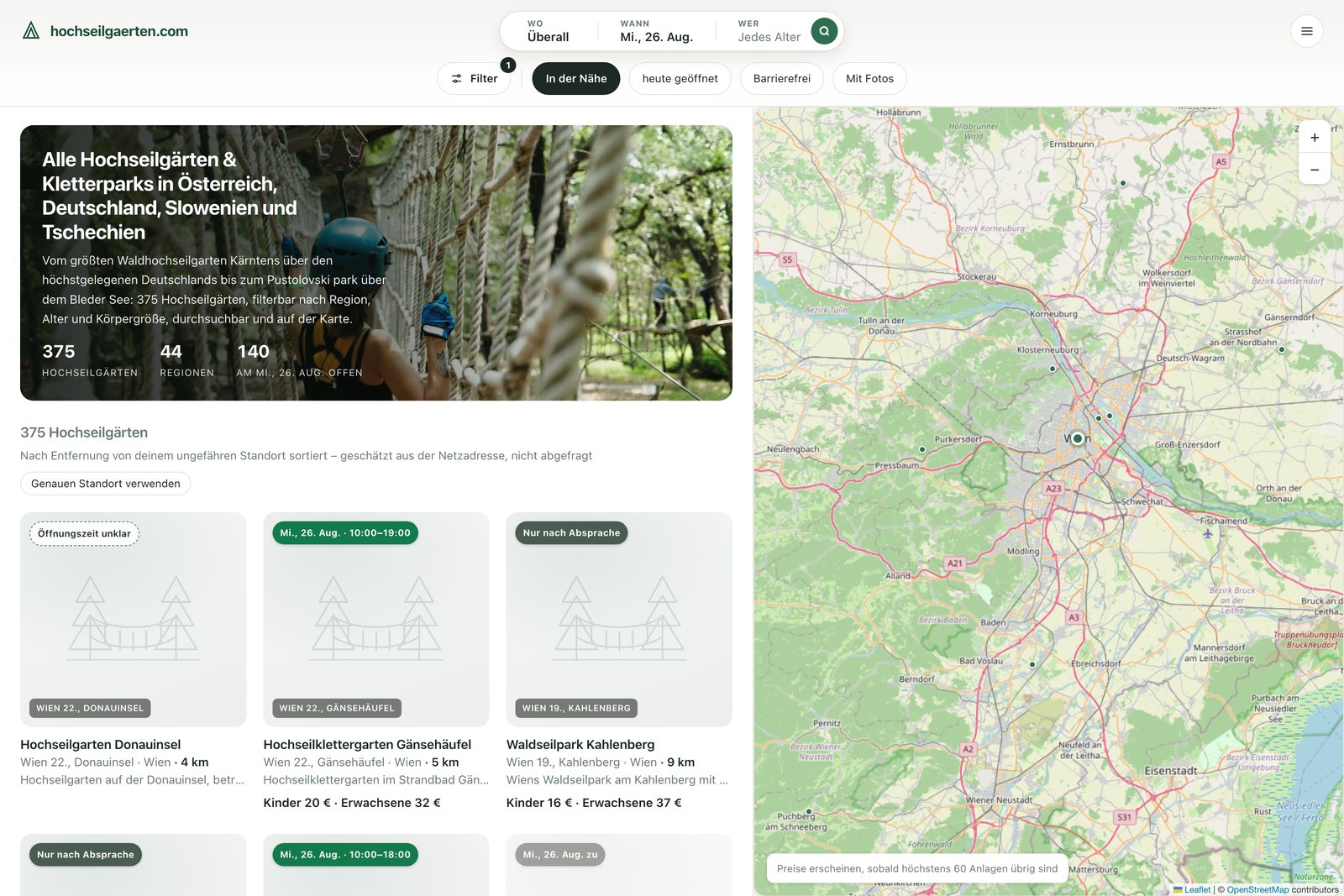
Task: Select the map marker near Strasshof an der Nordbahn
Action: point(1282,349)
